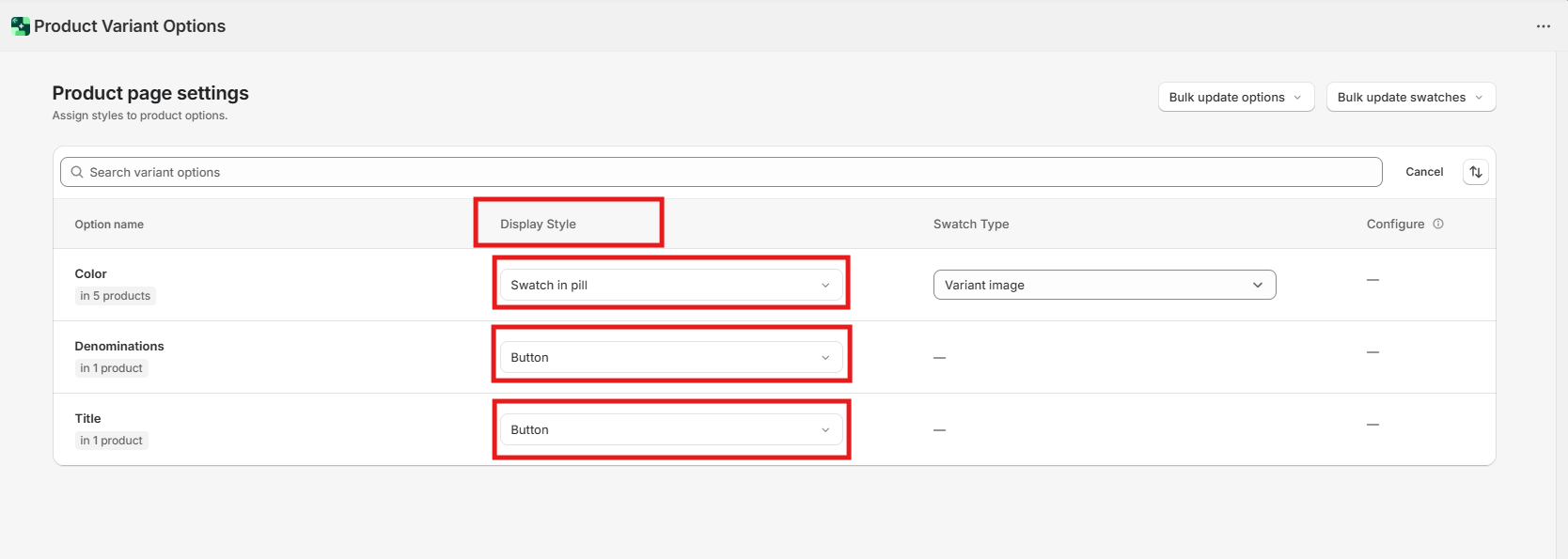Click the Display Style column header
This screenshot has height=559, width=1568.
point(538,224)
